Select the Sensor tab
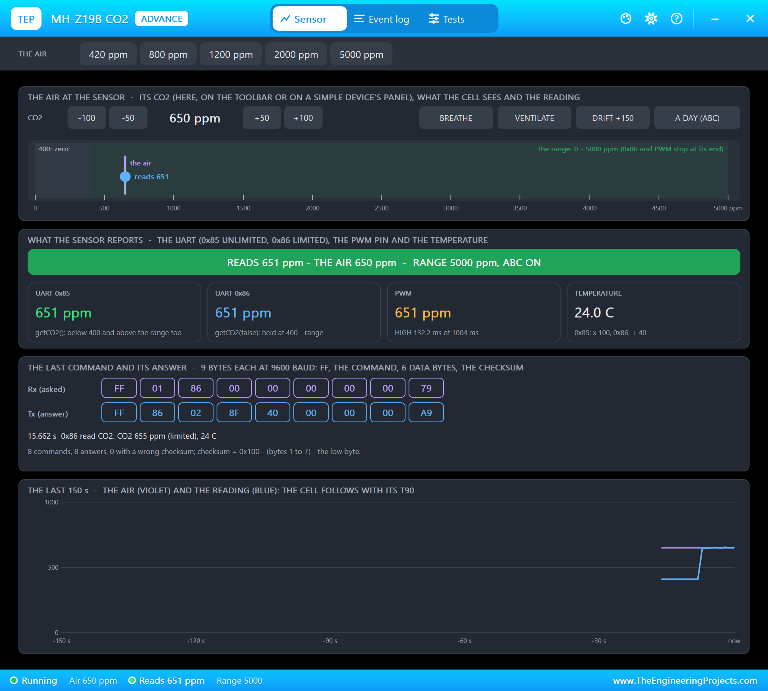768x691 pixels. (310, 19)
